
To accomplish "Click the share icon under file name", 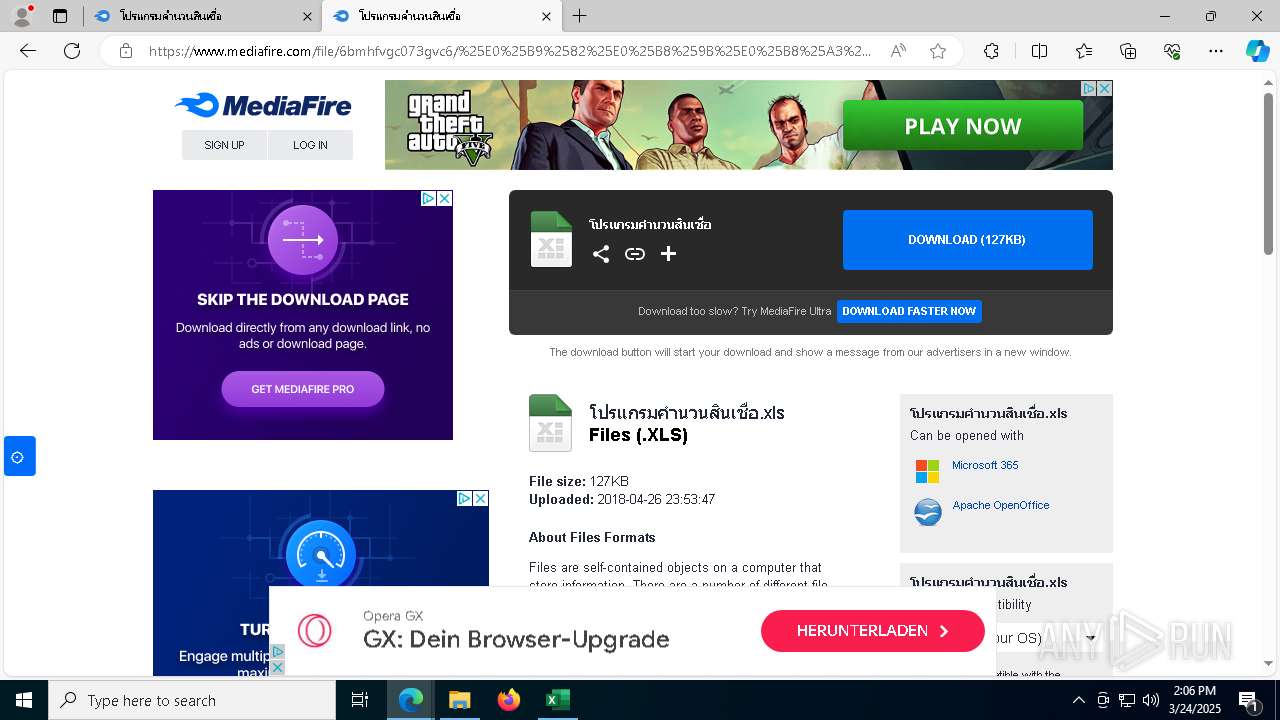I will [601, 254].
